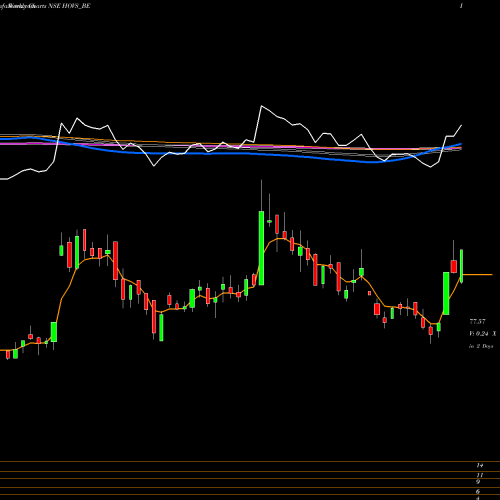Viewport: 500px width, 500px height.
Task: Click the V: 0.24 X volume label
Action: (x=483, y=334)
